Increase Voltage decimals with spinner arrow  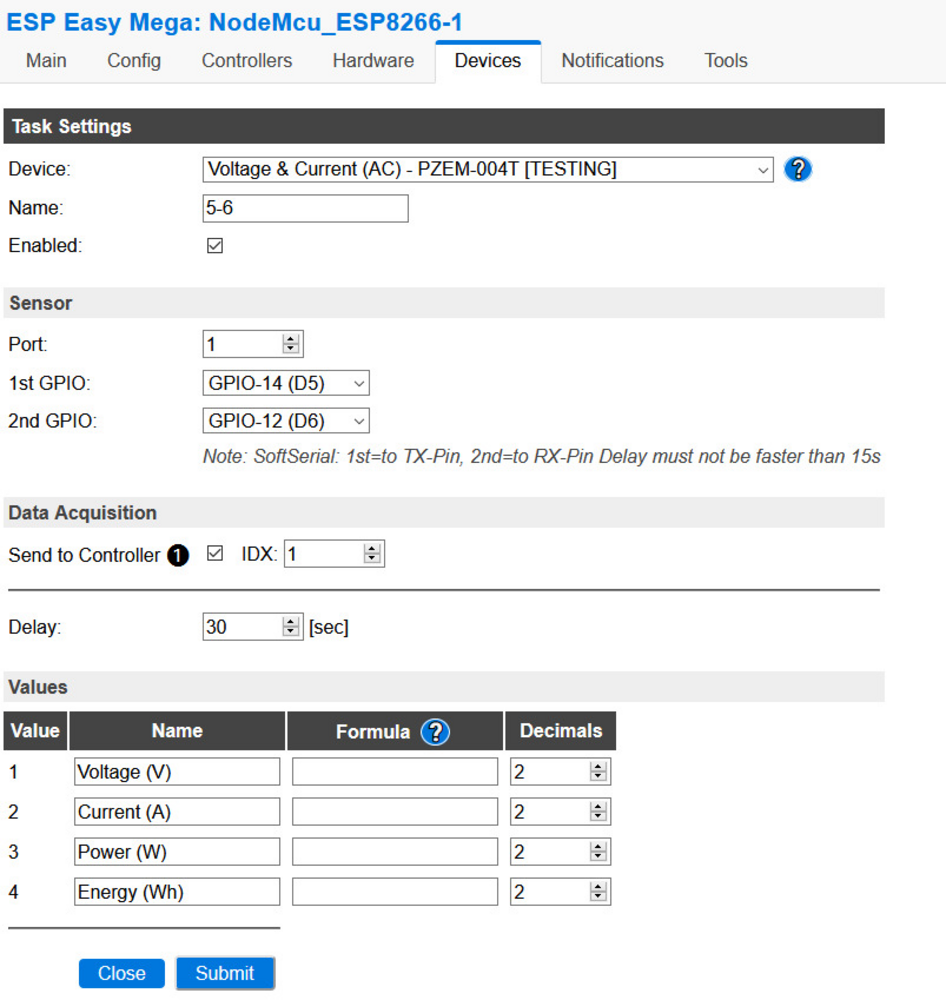[x=598, y=767]
